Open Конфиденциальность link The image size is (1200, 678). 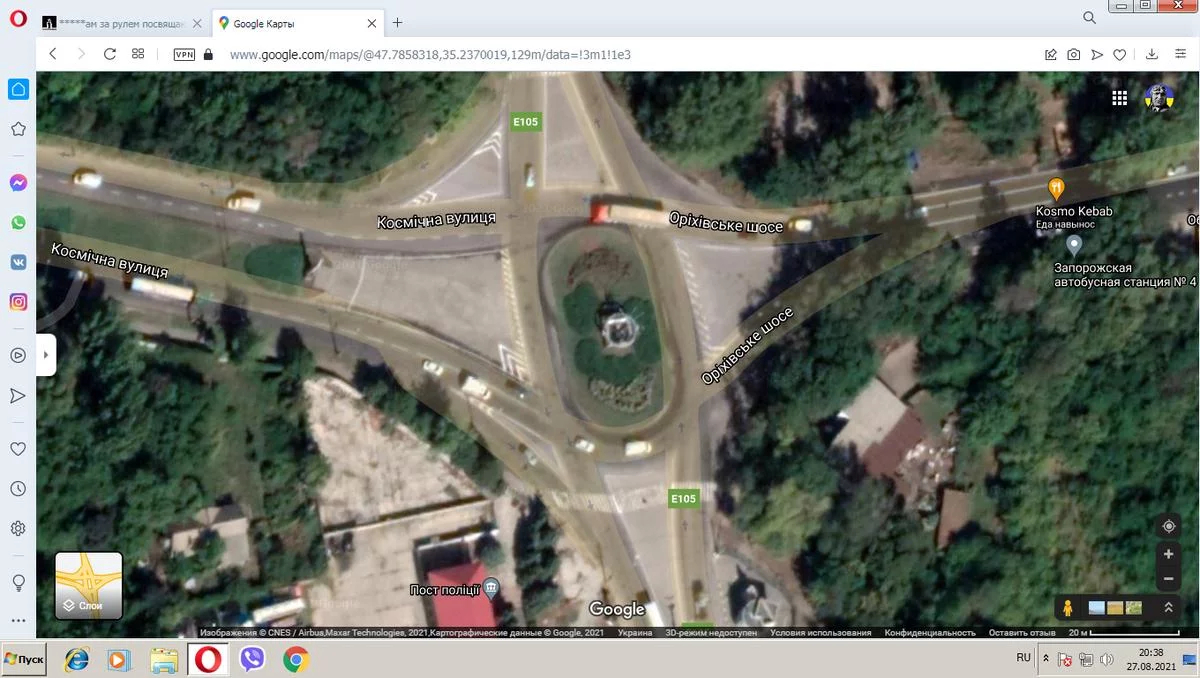click(x=930, y=632)
